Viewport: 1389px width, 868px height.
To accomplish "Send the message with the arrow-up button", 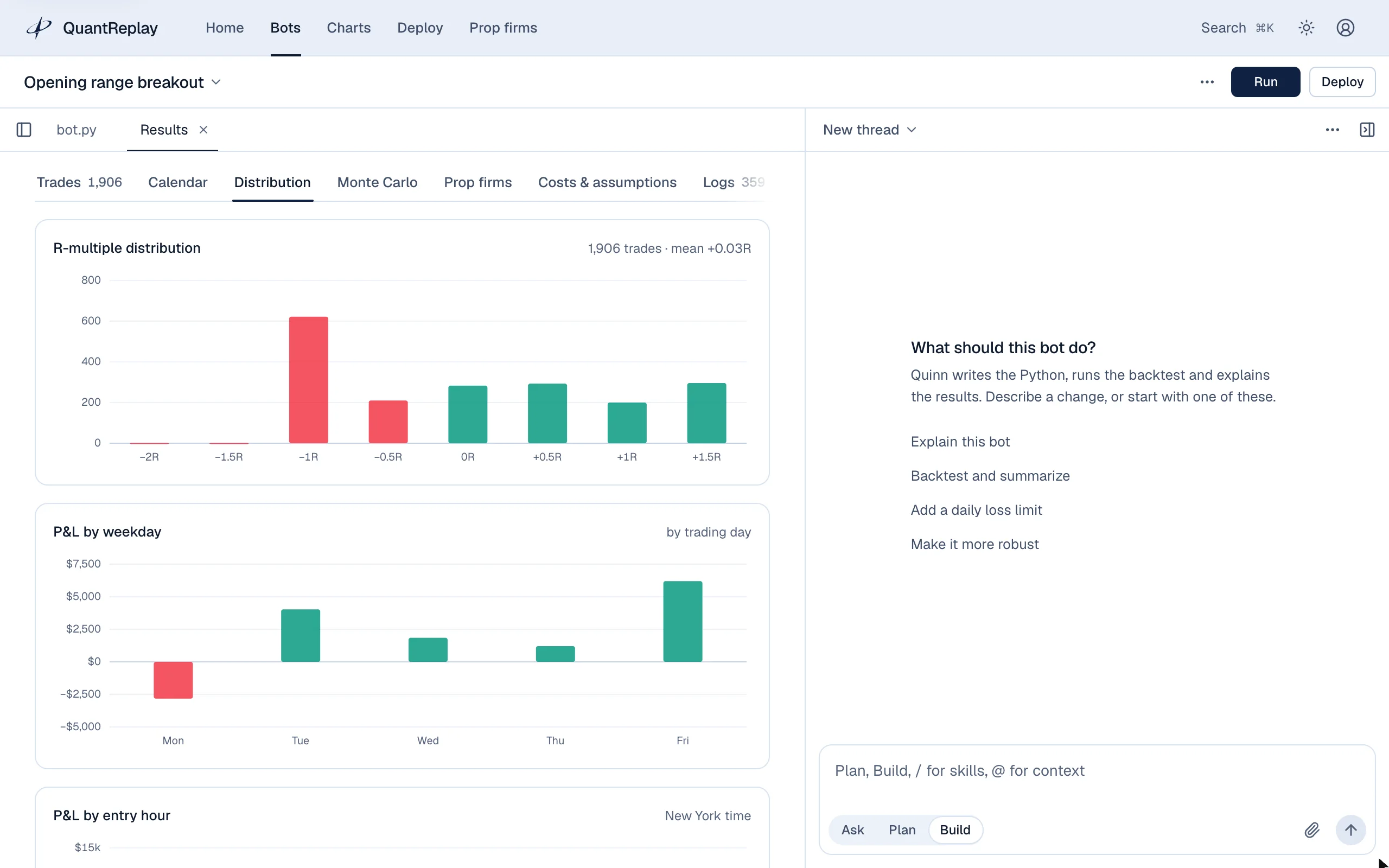I will point(1350,829).
